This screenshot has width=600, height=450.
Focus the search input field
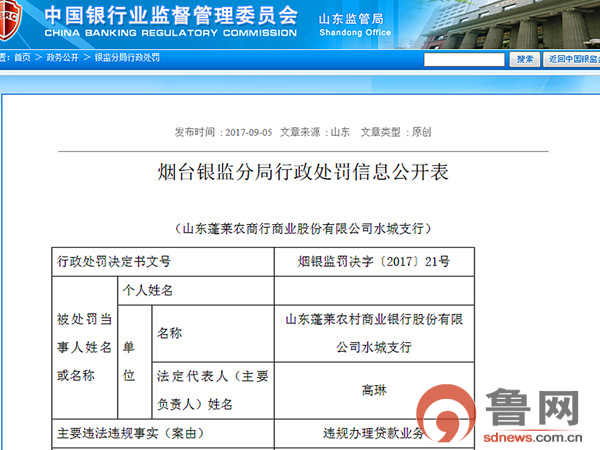tap(464, 60)
